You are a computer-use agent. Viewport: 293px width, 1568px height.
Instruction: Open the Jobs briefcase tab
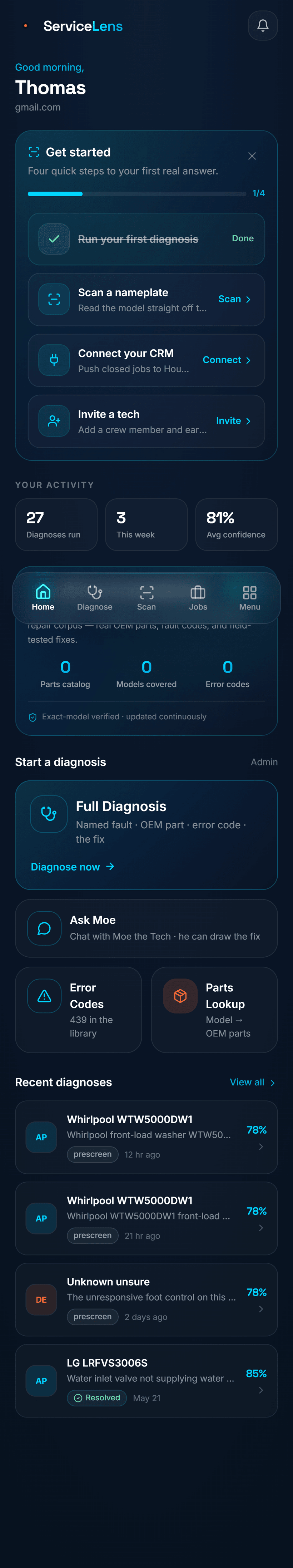(198, 597)
